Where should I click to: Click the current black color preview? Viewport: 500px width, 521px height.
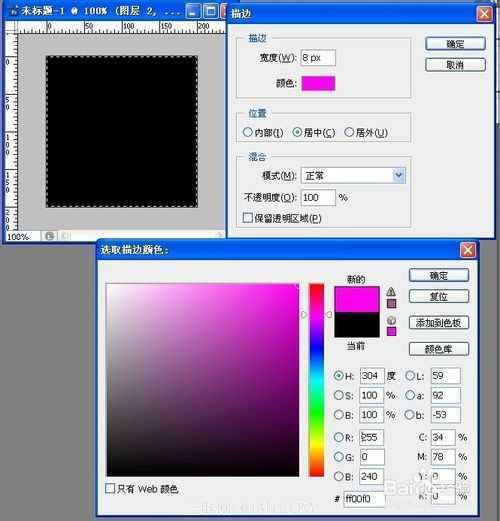(357, 325)
